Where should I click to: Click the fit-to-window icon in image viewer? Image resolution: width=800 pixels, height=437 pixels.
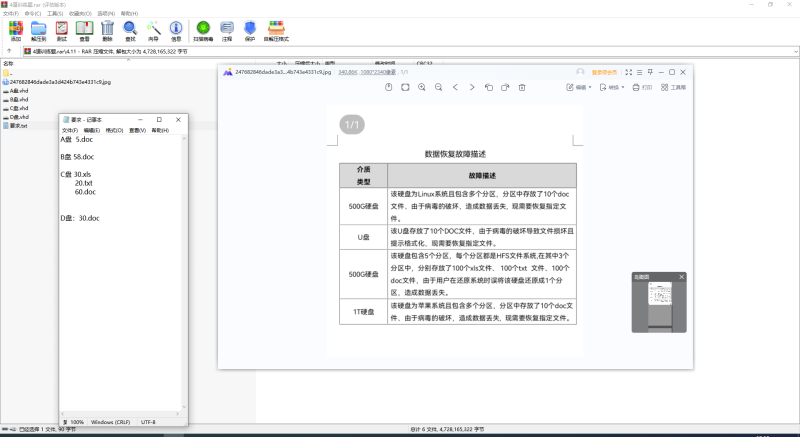(405, 87)
